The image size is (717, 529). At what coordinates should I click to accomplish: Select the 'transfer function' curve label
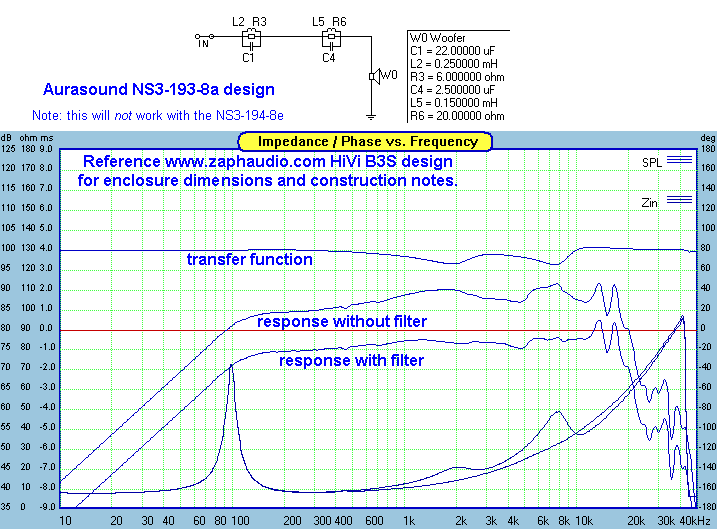(250, 259)
